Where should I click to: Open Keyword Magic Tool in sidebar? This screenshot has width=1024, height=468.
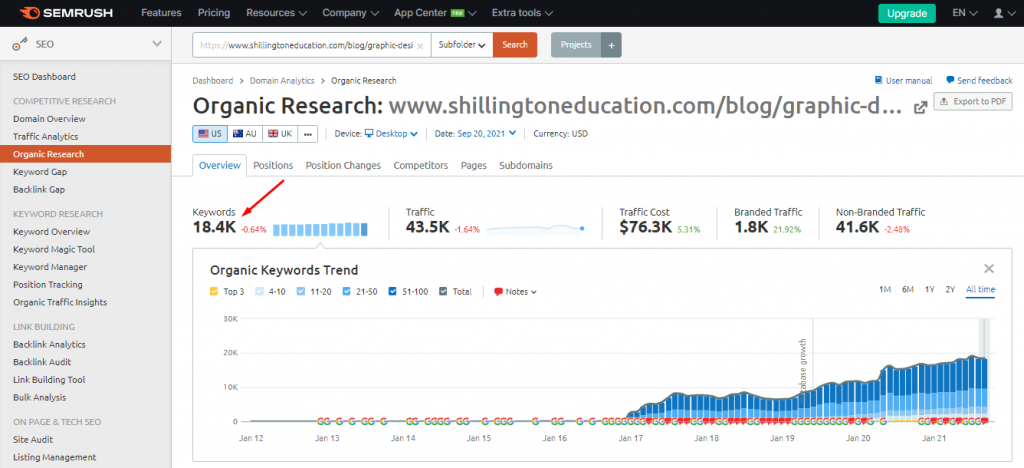point(54,249)
